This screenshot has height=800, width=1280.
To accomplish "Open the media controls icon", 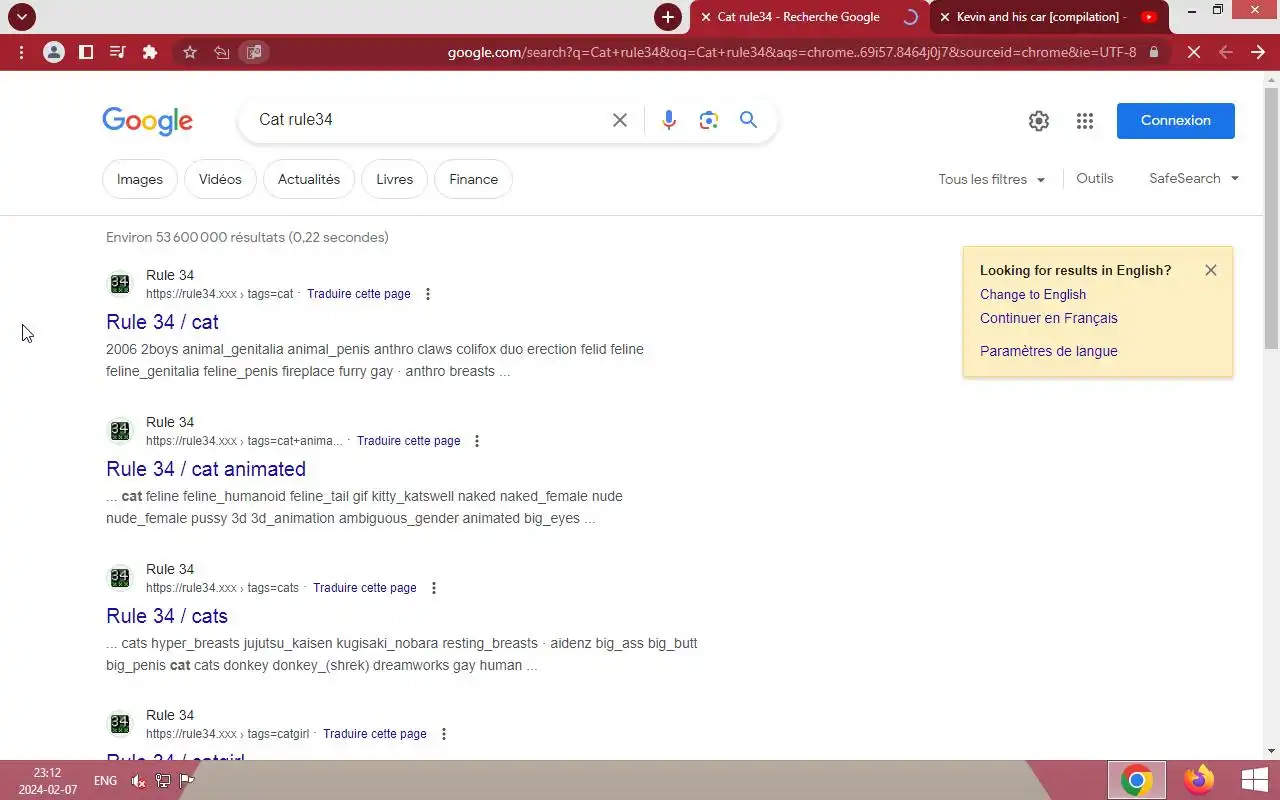I will pos(117,52).
